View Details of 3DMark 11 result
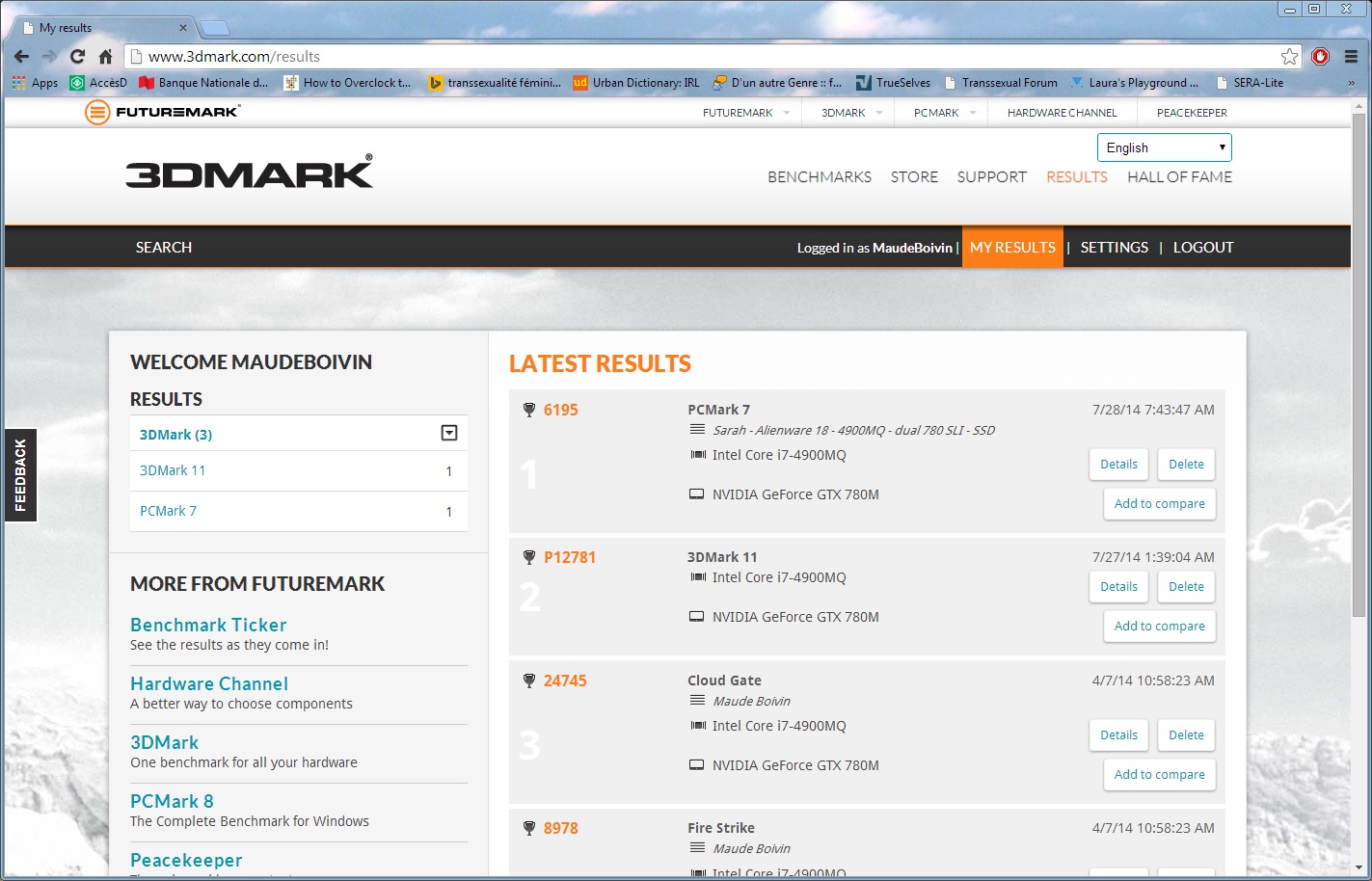This screenshot has width=1372, height=881. click(x=1119, y=587)
